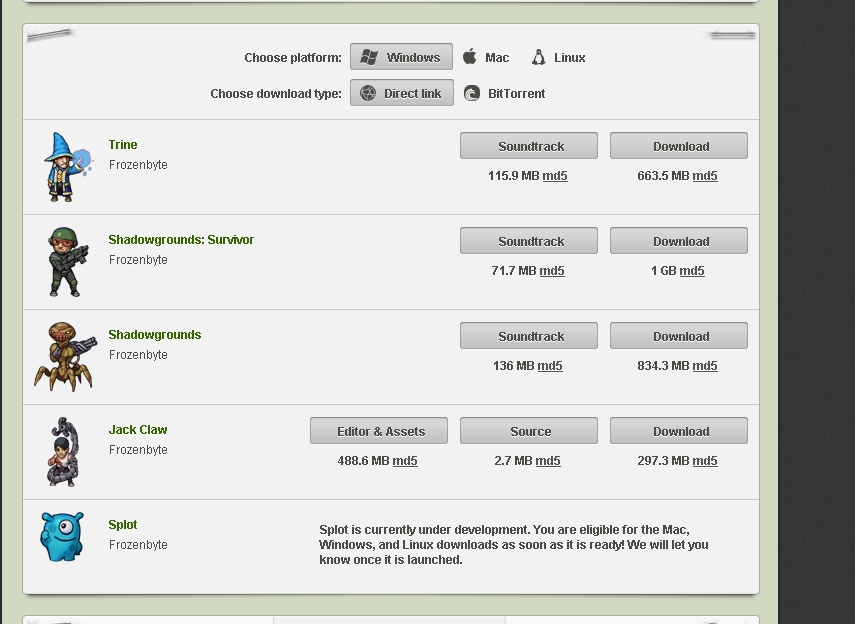View md5 for Trine 663.5 MB download
The height and width of the screenshot is (624, 855).
click(705, 176)
